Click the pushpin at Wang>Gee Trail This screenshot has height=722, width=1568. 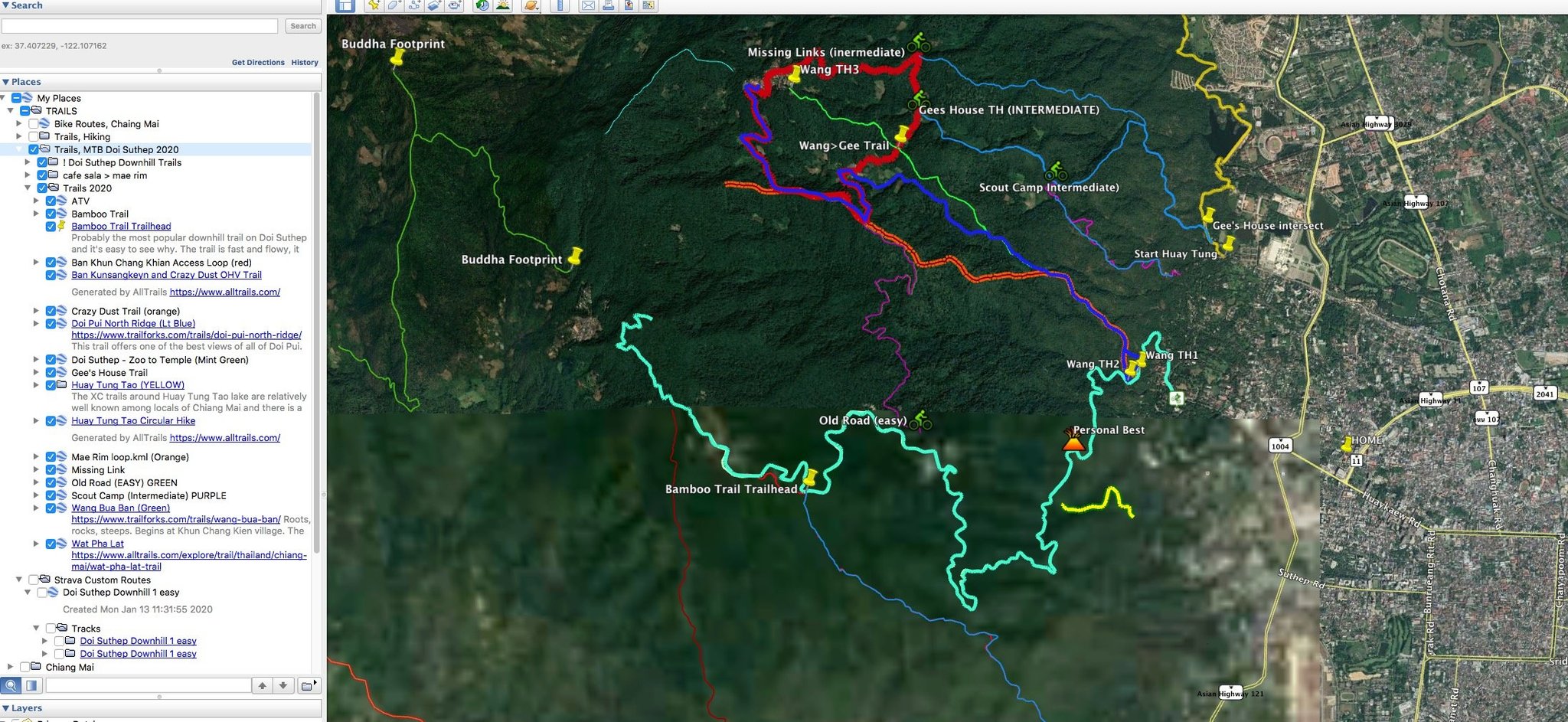click(x=903, y=135)
